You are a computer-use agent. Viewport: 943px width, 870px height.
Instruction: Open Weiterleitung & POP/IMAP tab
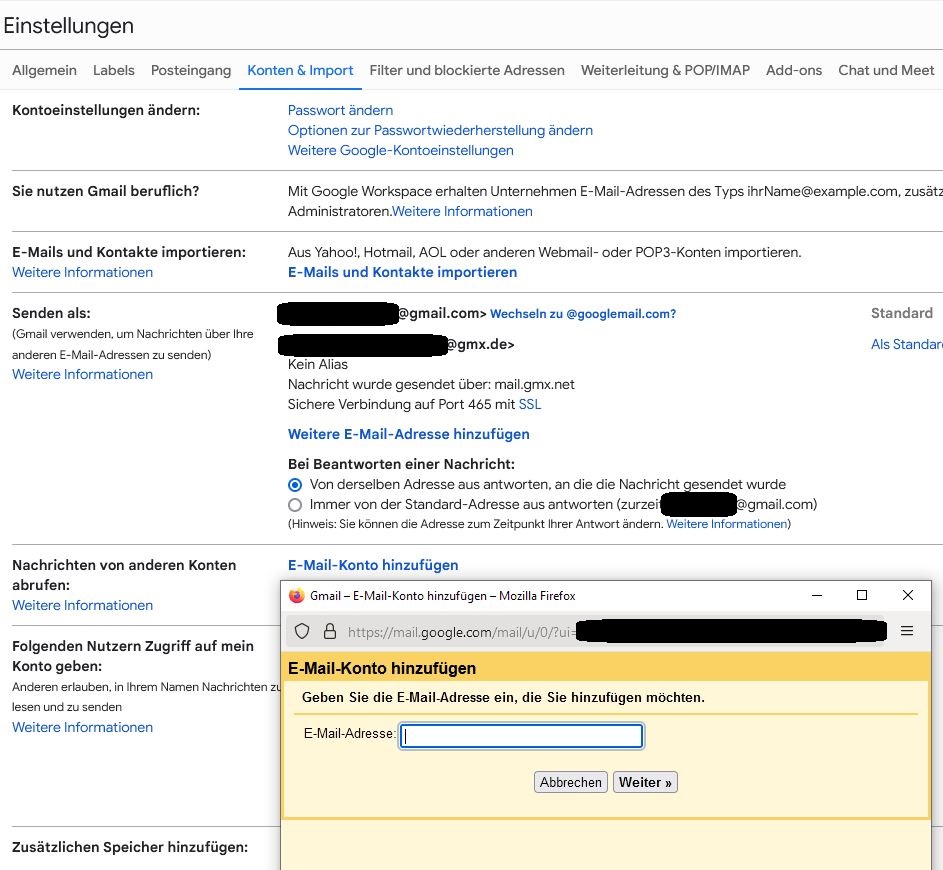[x=665, y=70]
